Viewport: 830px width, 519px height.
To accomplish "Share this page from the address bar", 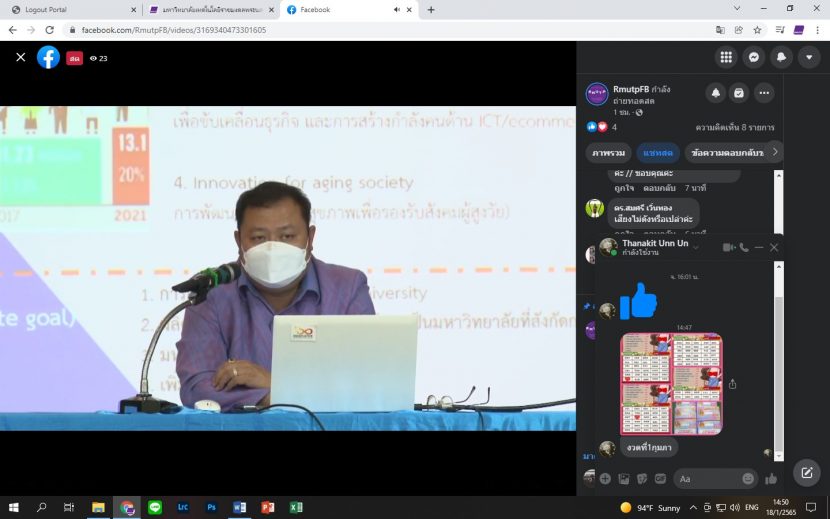I will (739, 30).
